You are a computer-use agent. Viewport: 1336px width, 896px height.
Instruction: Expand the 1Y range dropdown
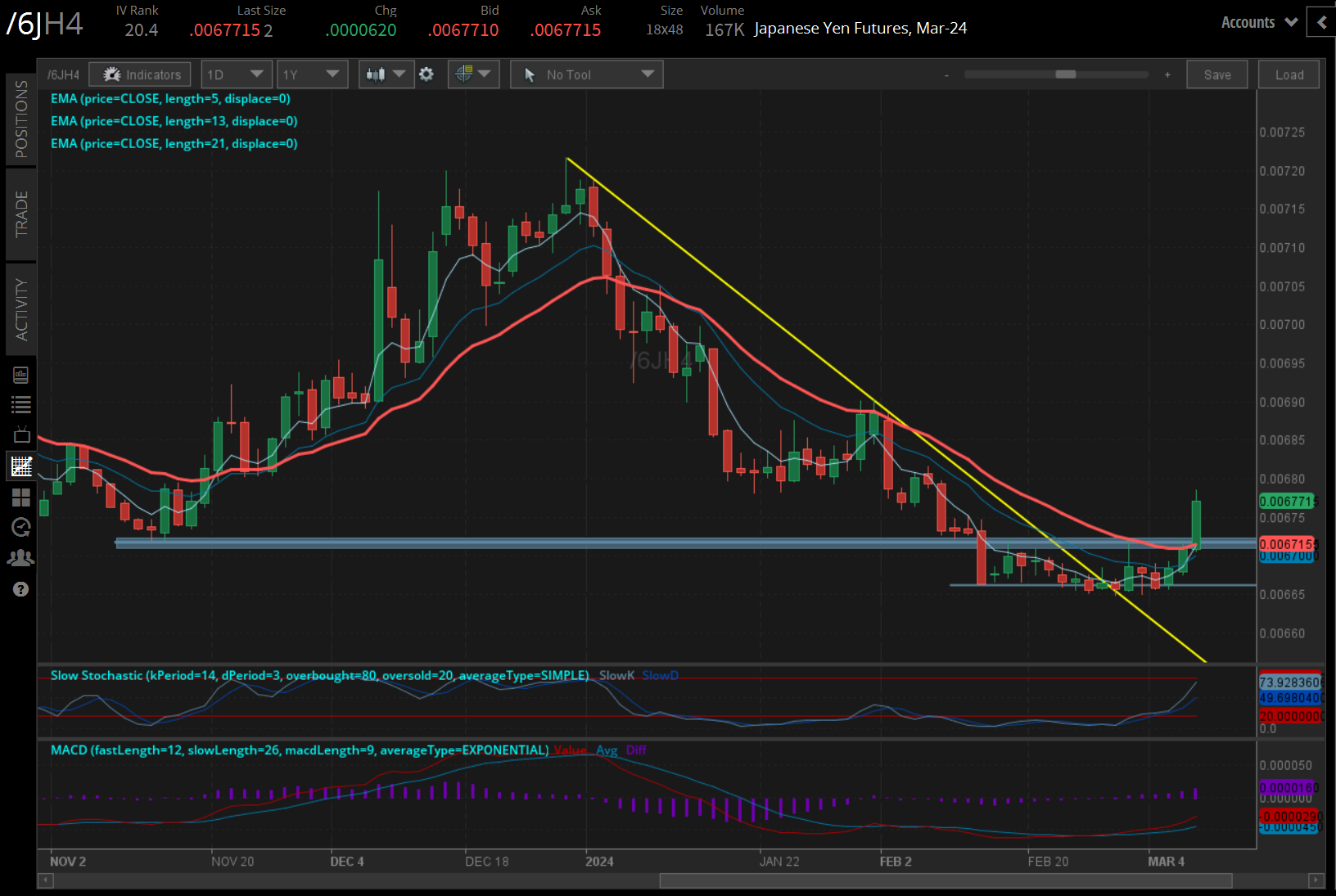click(x=312, y=74)
